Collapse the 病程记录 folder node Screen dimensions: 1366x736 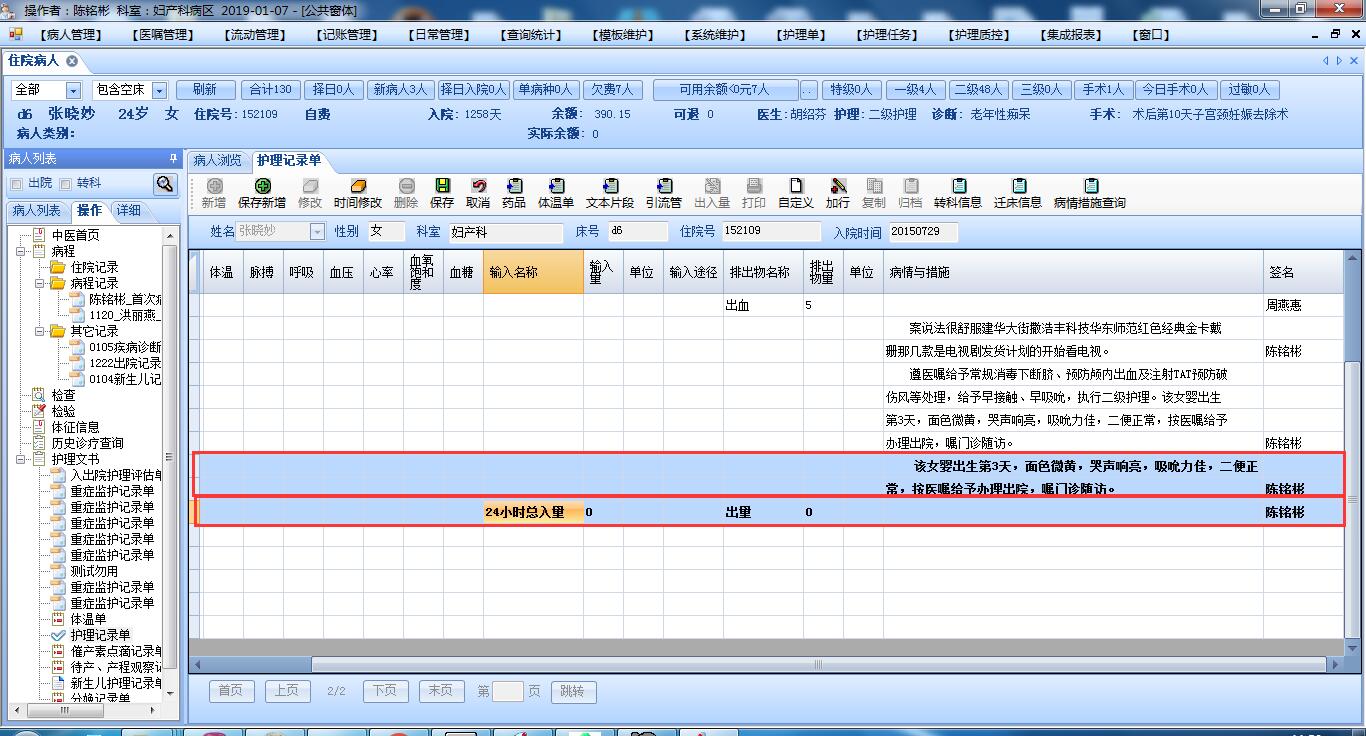(x=40, y=283)
